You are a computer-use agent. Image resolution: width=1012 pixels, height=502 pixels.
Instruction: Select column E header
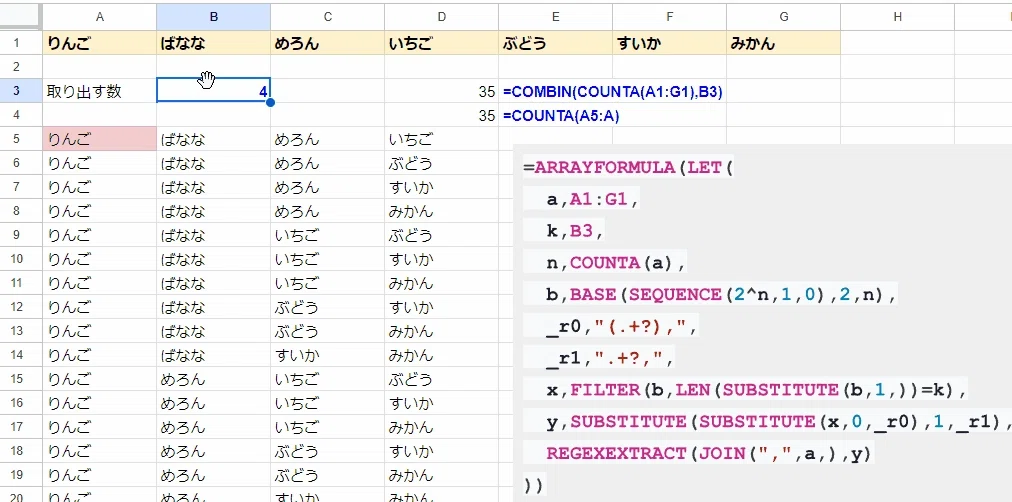point(556,17)
